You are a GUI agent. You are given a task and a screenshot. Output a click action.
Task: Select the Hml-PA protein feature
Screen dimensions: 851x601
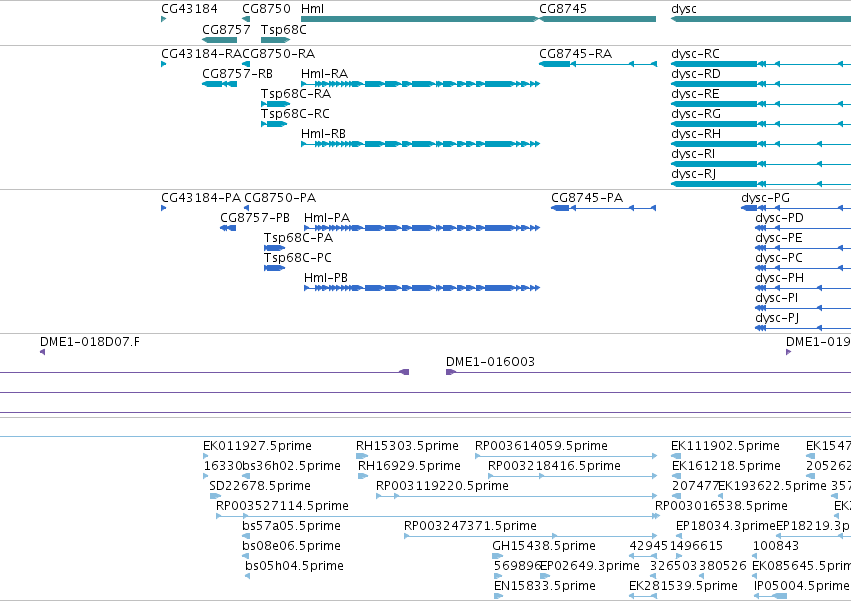click(422, 228)
